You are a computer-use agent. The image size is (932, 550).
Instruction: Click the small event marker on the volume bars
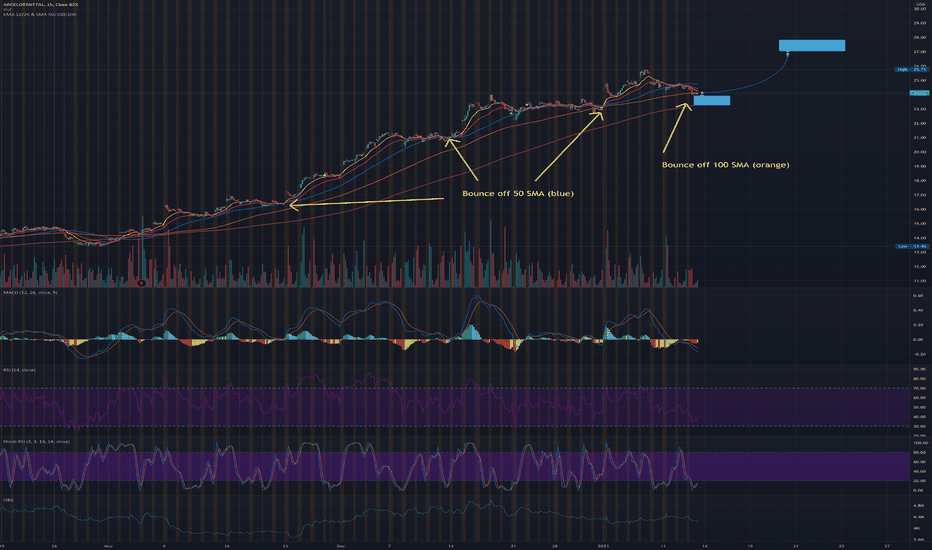tap(141, 283)
